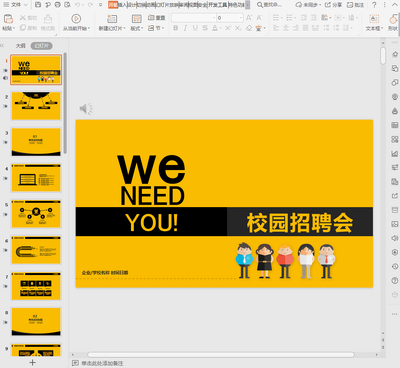
Task: Click the 批注 comment button
Action: pos(355,5)
